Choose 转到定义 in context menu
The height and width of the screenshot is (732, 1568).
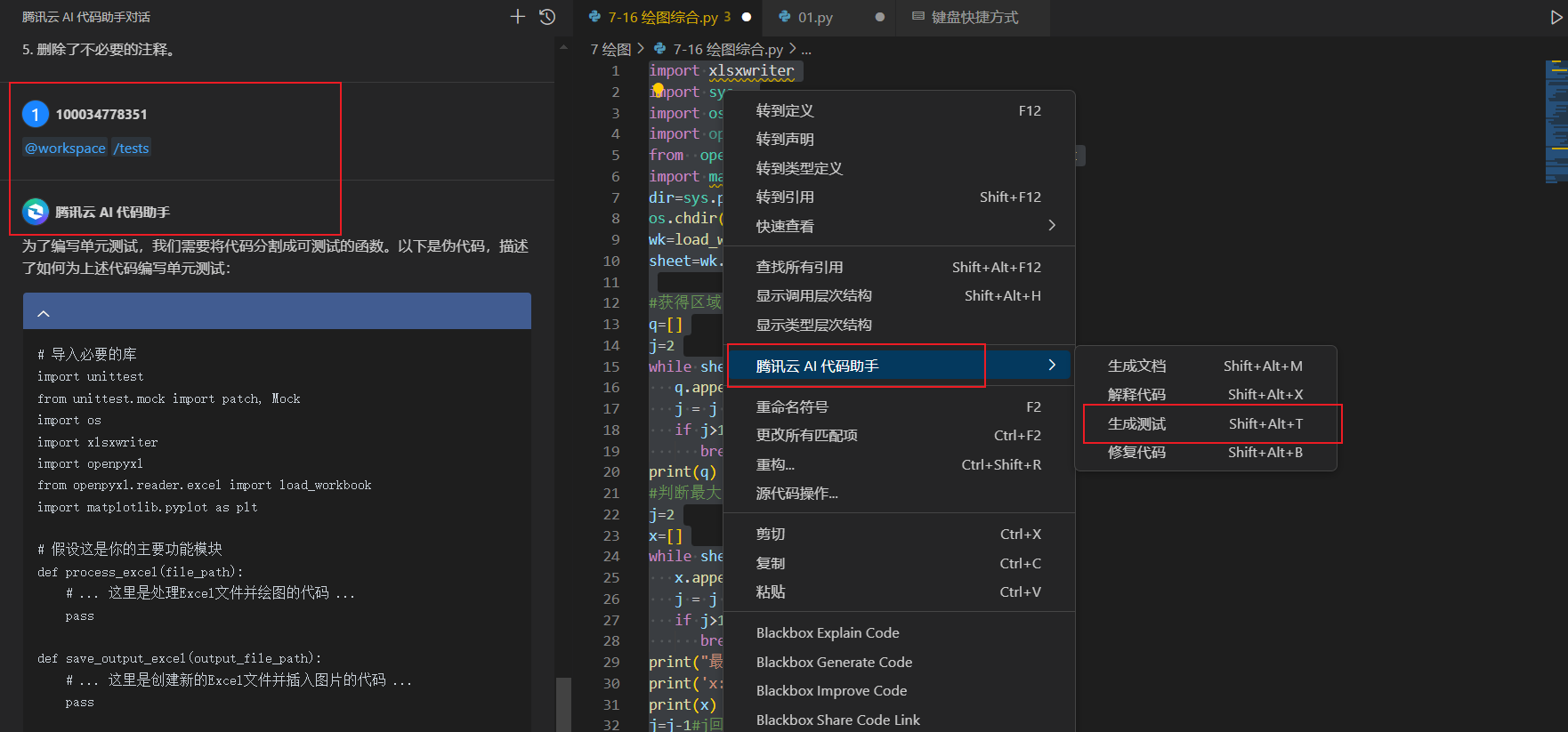tap(785, 110)
